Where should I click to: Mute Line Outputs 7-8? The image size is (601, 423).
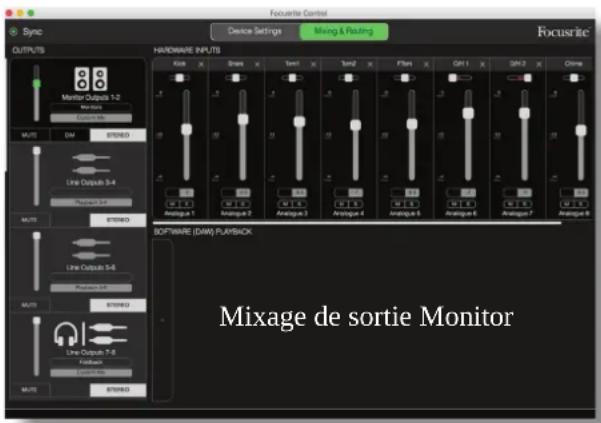click(30, 390)
